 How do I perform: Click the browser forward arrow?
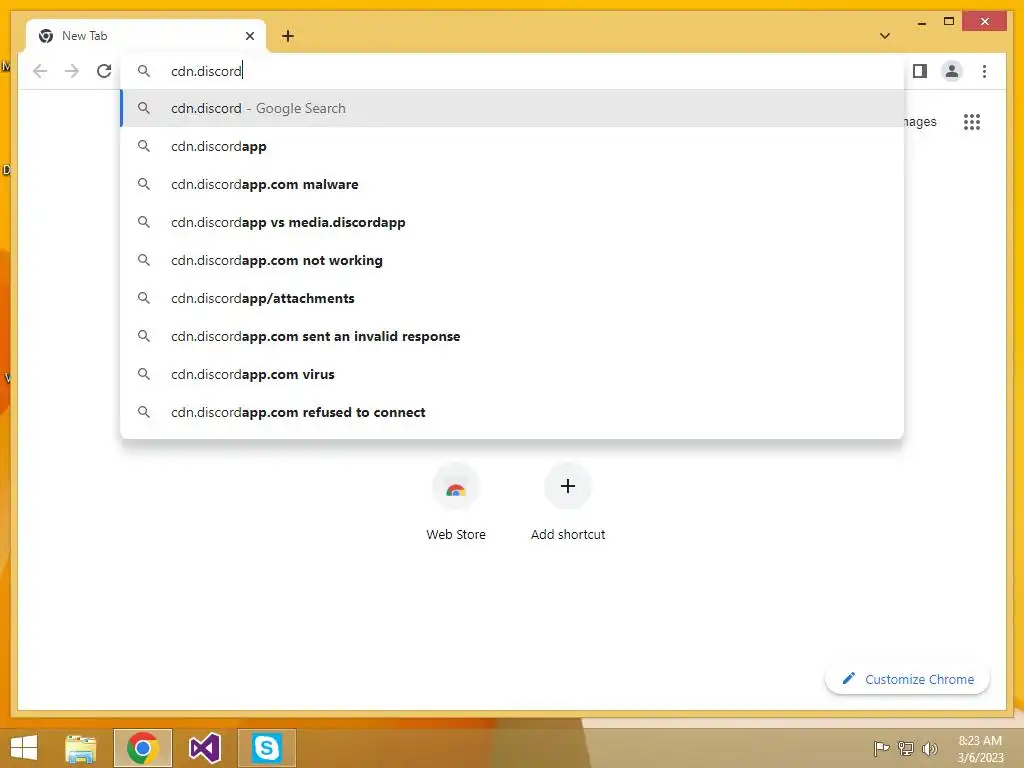72,71
